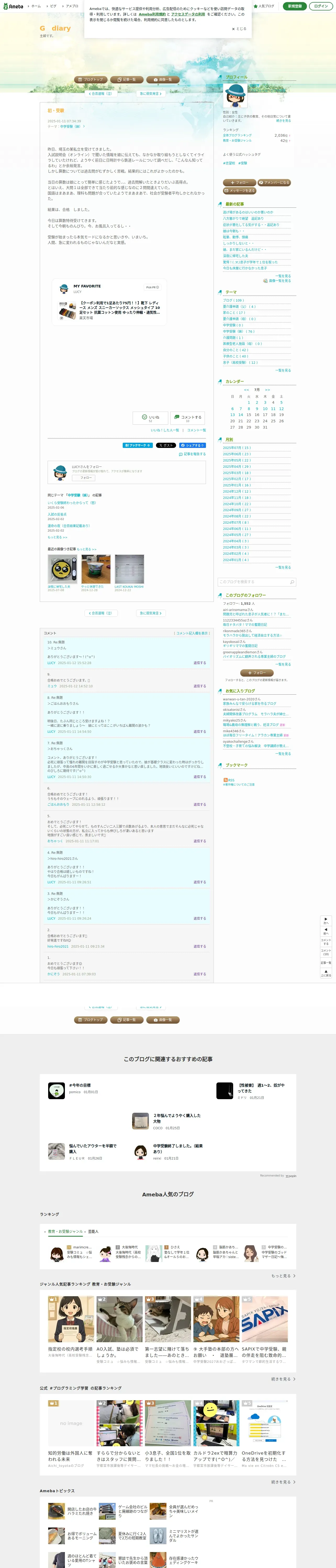Click the 画像一覧を見る icon link in sidebar
Image resolution: width=336 pixels, height=1568 pixels.
pos(277,281)
